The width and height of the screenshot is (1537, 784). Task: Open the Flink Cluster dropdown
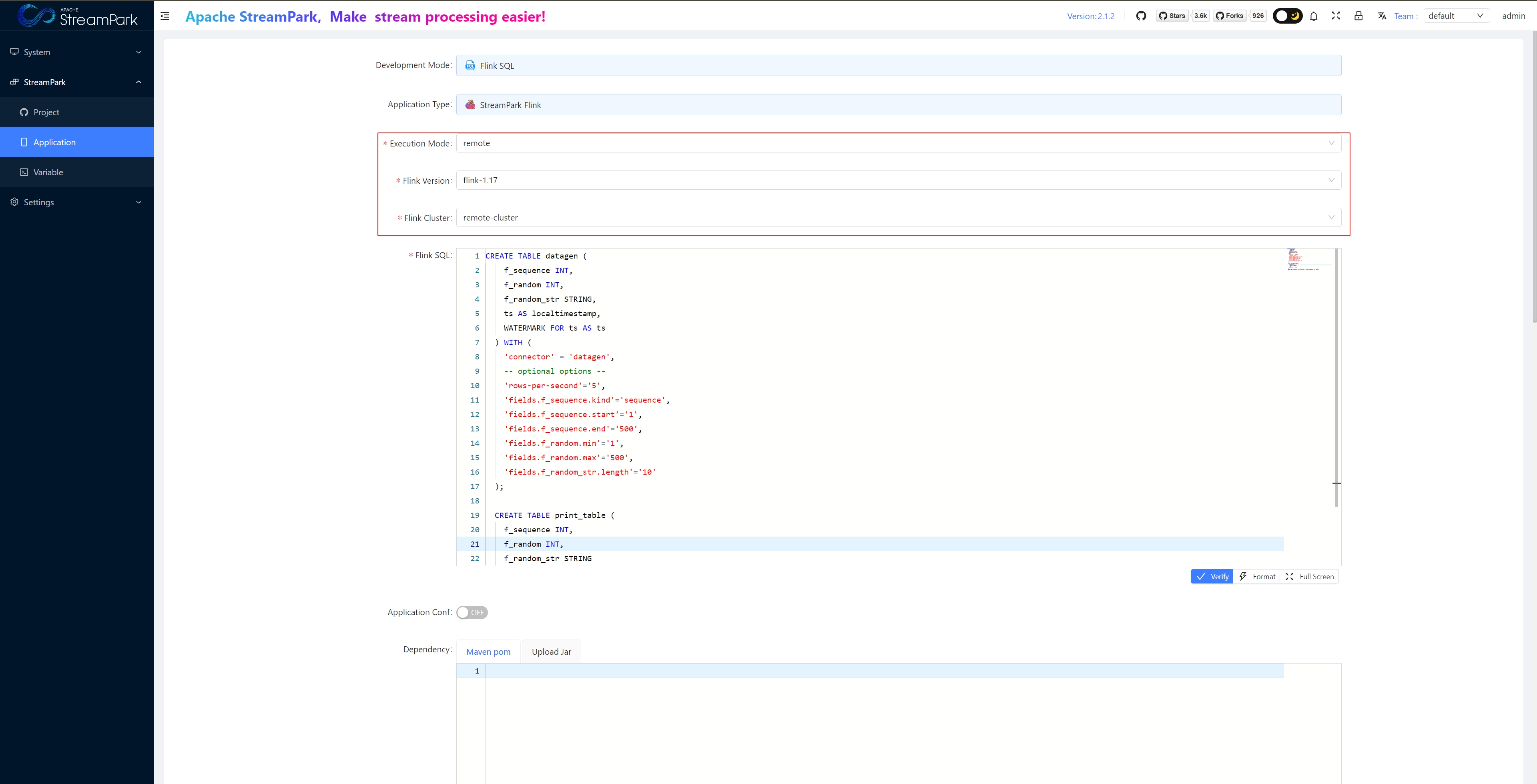[898, 218]
